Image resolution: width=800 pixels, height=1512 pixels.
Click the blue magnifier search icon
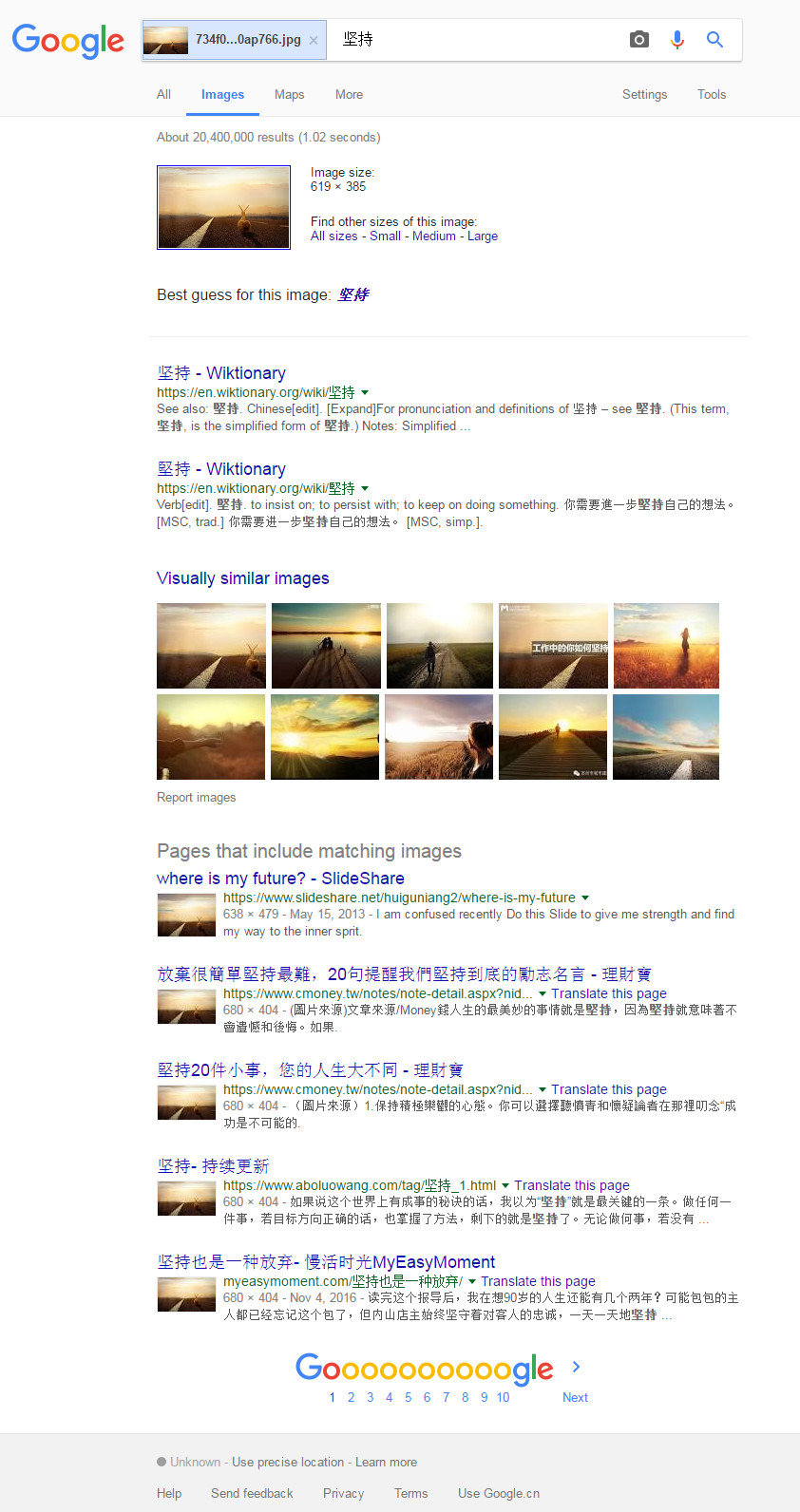tap(714, 39)
